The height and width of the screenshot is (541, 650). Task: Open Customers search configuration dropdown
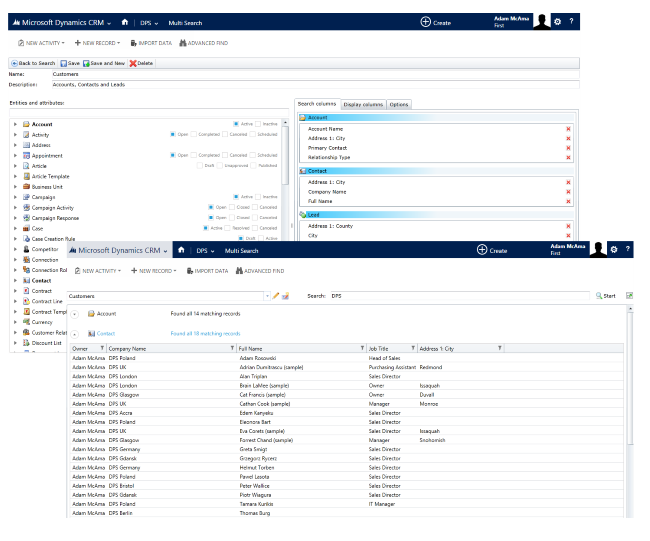(267, 296)
